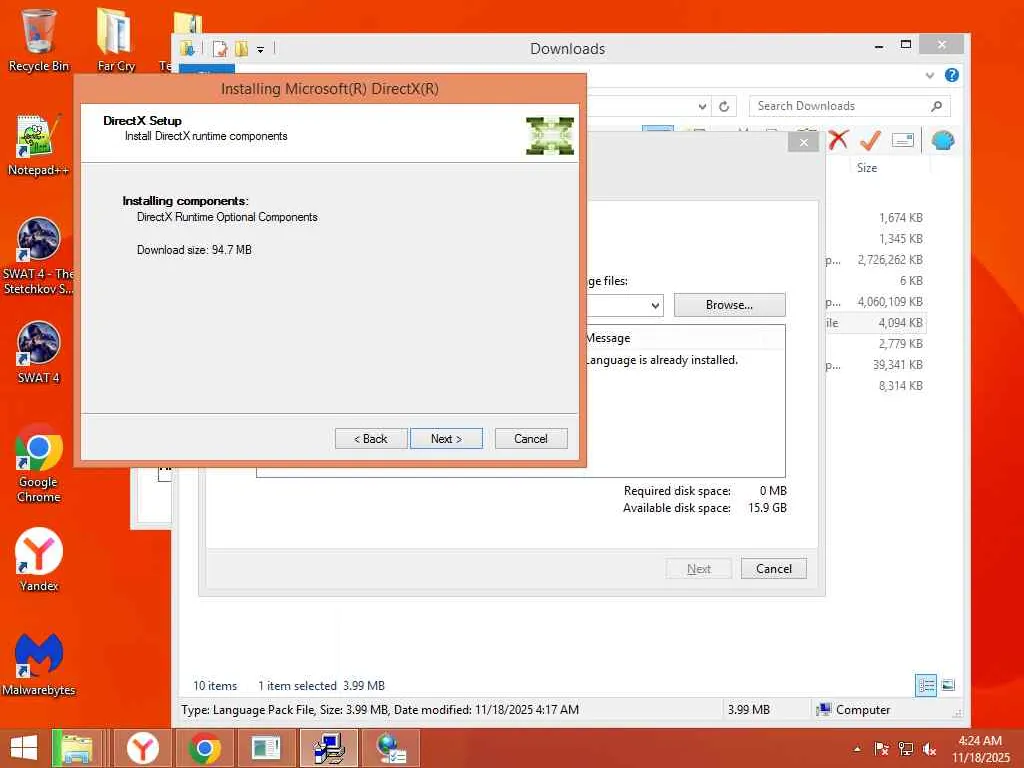Switch Downloads to large icons view
The image size is (1024, 768).
tap(948, 685)
